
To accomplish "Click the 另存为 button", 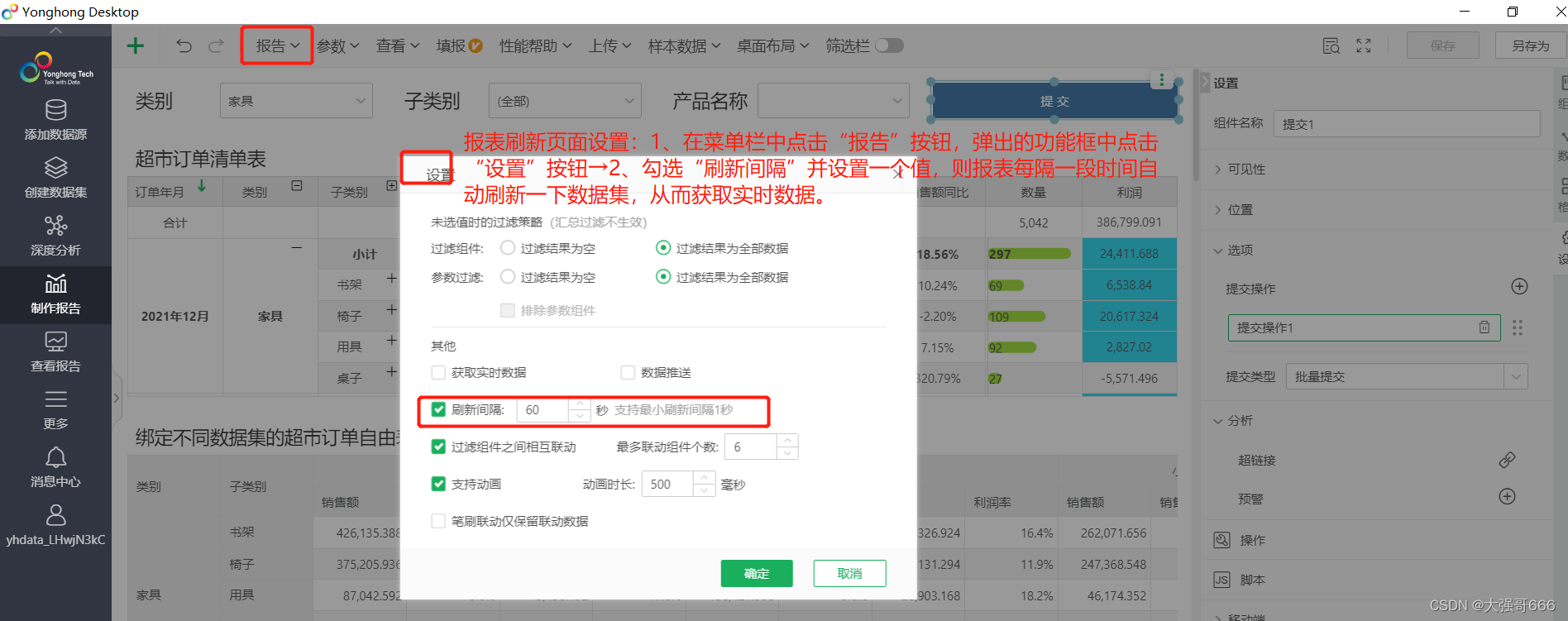I will (x=1531, y=45).
